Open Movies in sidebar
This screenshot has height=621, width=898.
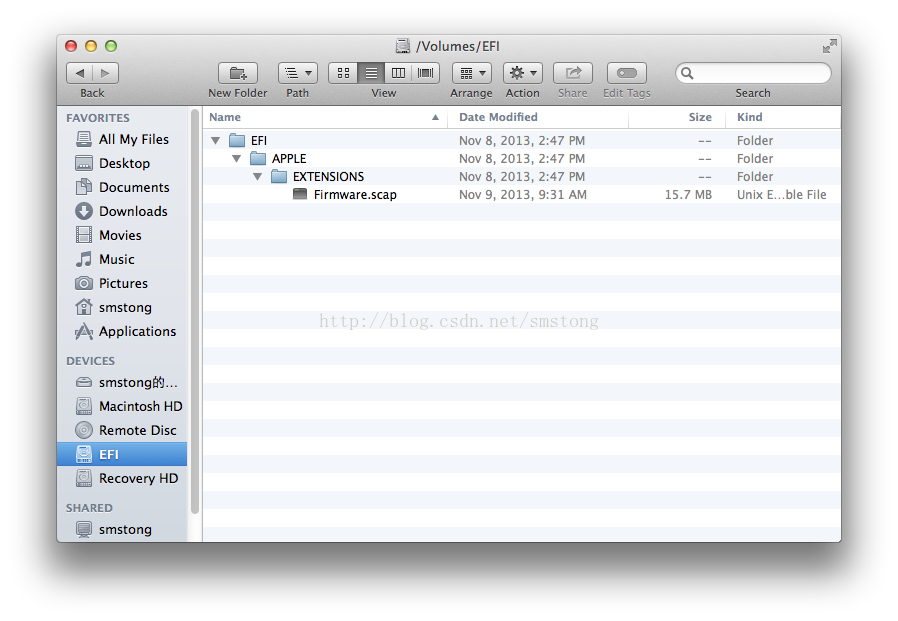tap(122, 235)
